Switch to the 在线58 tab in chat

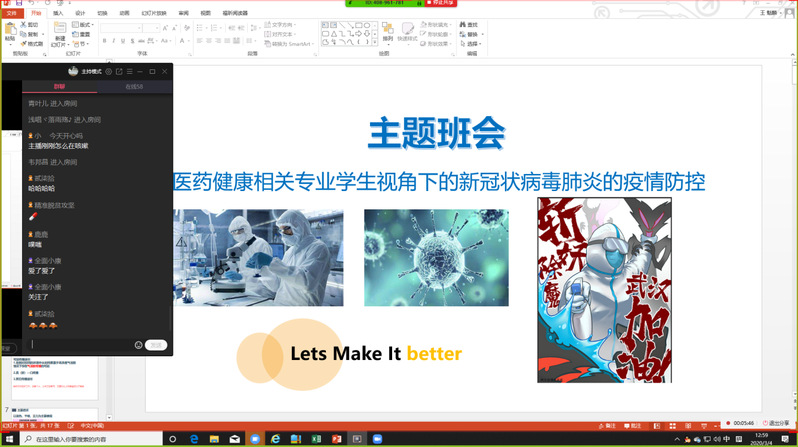coord(135,87)
